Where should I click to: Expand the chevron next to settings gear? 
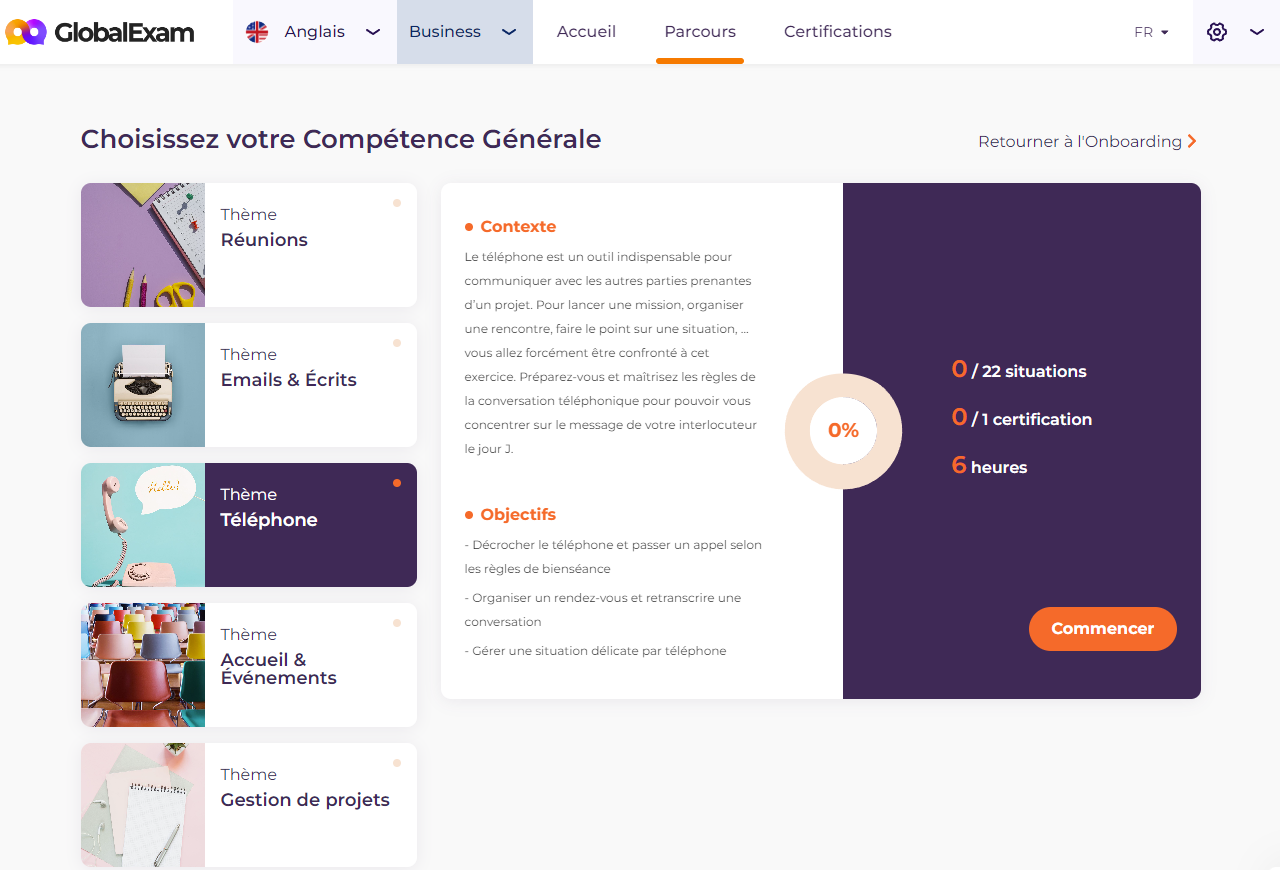click(1257, 32)
